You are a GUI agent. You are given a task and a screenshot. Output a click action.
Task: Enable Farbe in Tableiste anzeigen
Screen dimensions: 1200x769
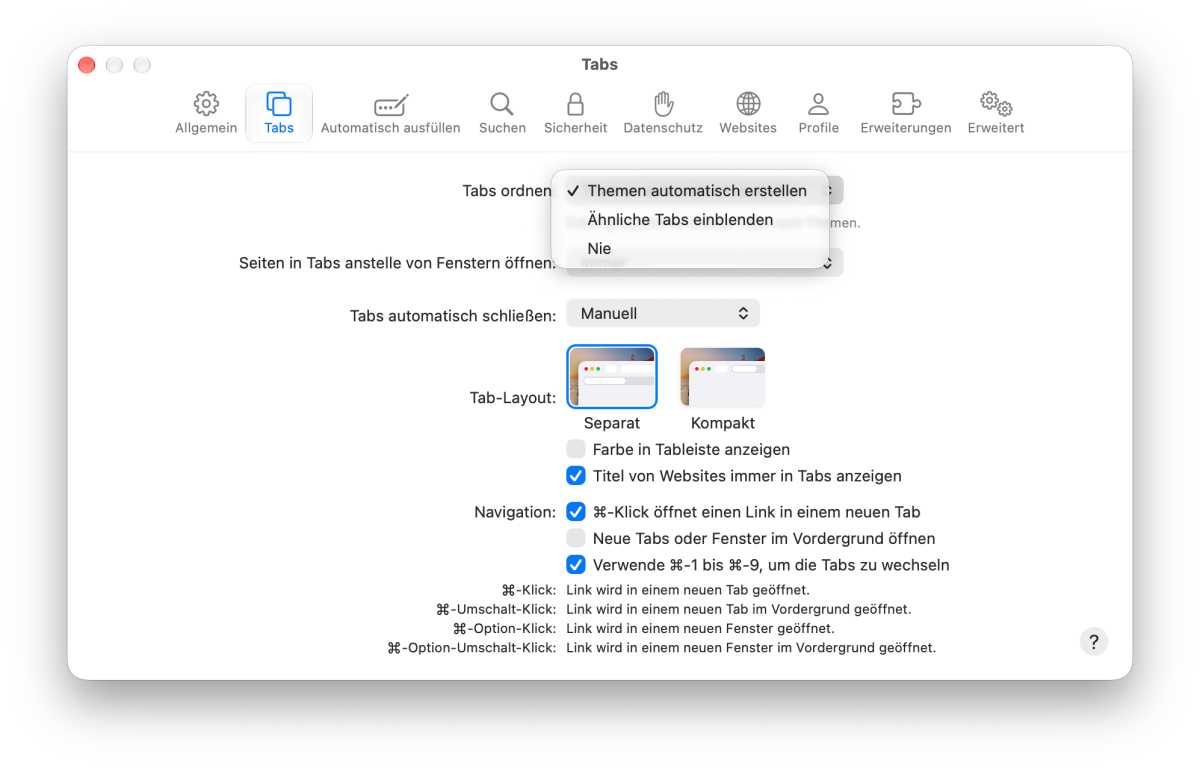[x=576, y=450]
